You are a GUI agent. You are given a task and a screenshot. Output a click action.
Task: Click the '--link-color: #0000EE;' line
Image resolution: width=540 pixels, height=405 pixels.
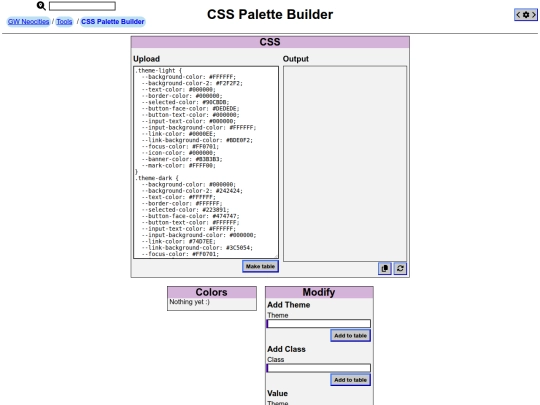pyautogui.click(x=179, y=134)
